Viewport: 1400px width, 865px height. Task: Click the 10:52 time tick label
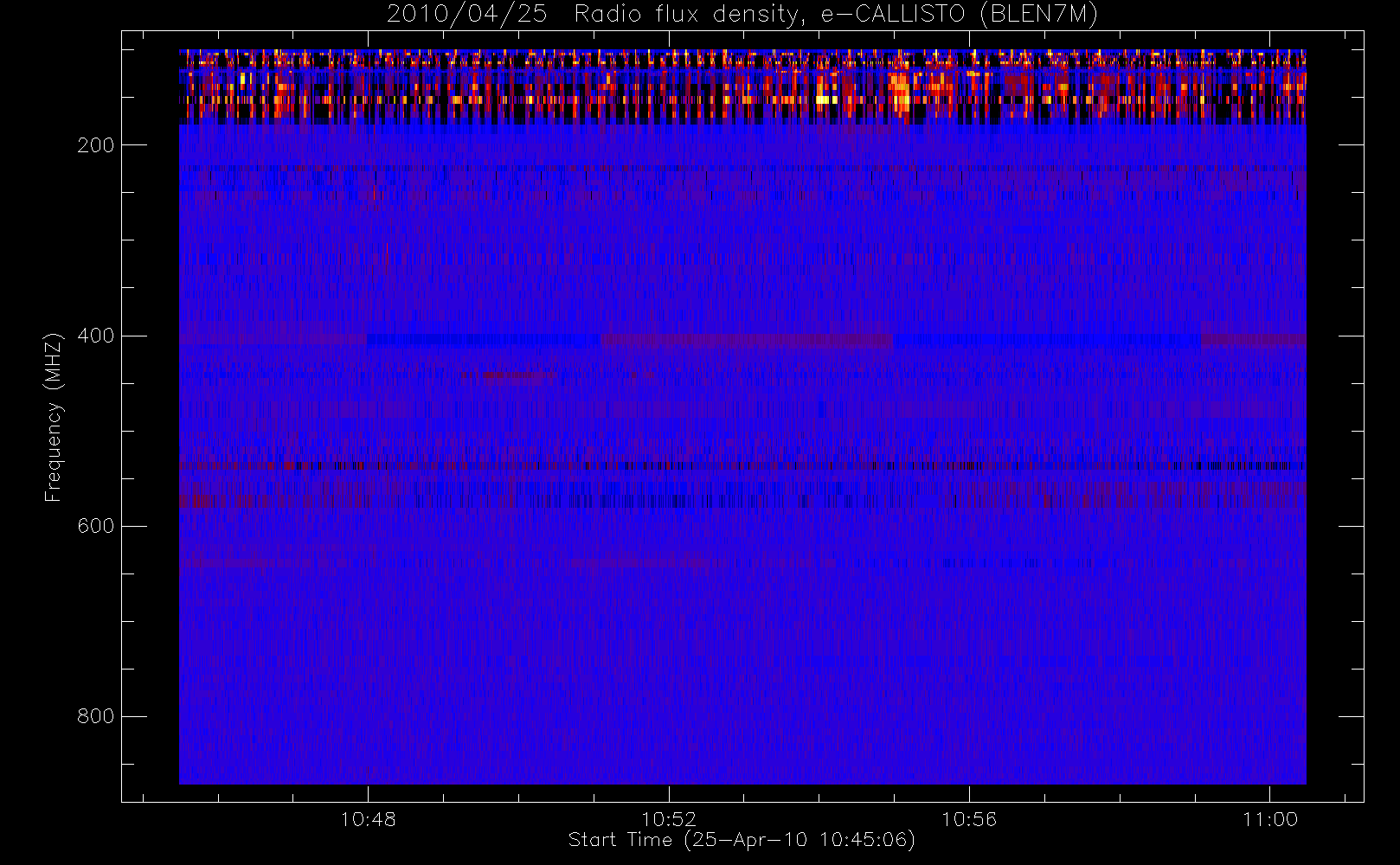point(669,819)
